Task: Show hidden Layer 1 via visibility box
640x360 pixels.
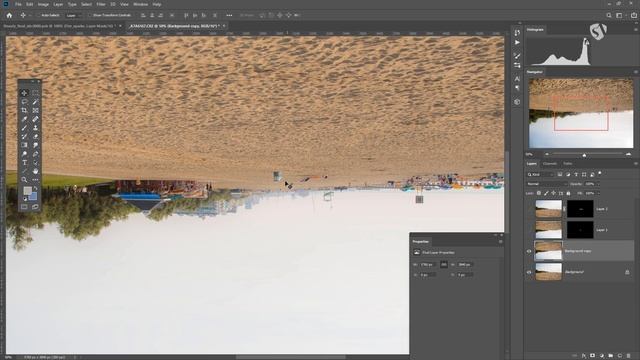Action: coord(529,230)
